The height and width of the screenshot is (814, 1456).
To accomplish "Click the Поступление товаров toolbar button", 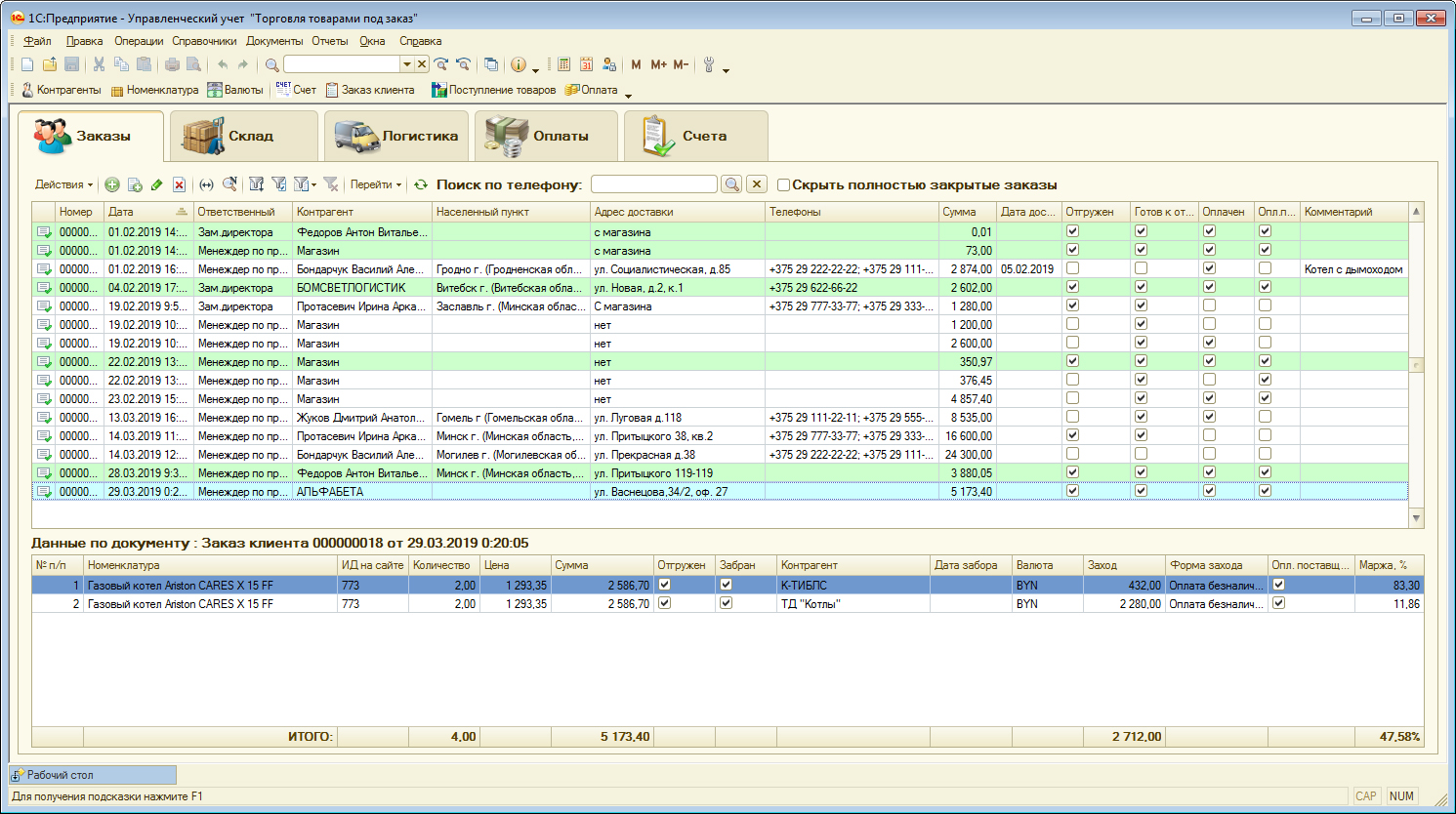I will tap(494, 90).
